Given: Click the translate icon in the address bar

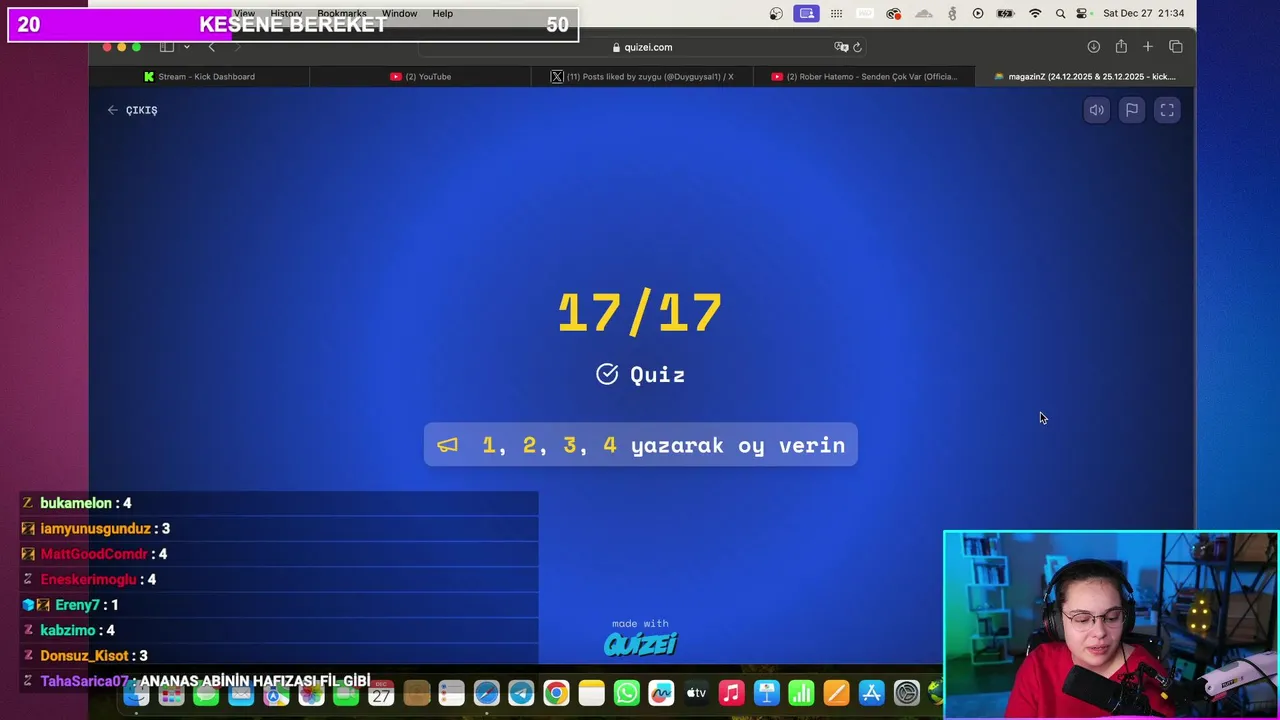Looking at the screenshot, I should [x=841, y=47].
